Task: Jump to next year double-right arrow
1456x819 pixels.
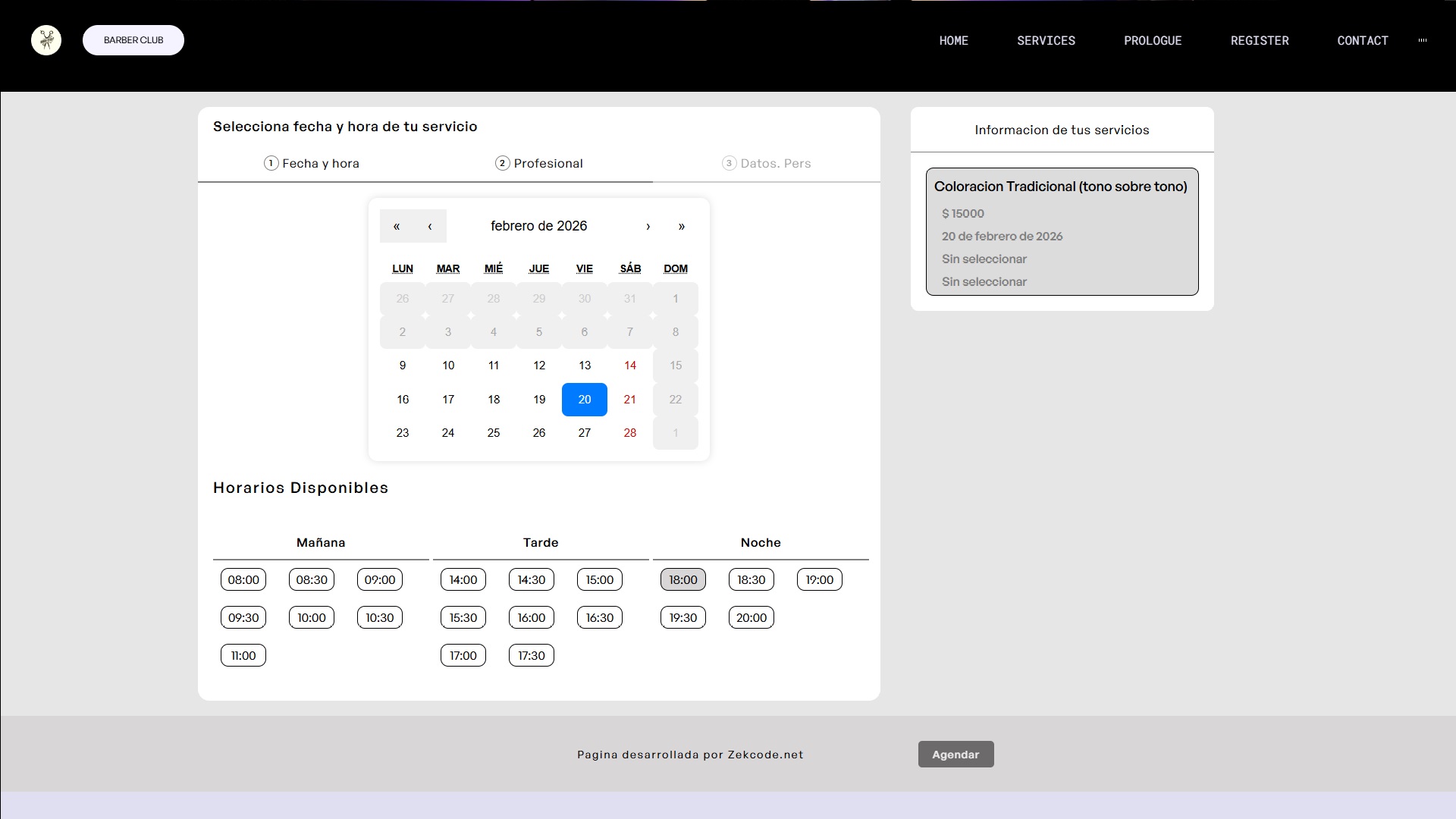Action: click(681, 226)
